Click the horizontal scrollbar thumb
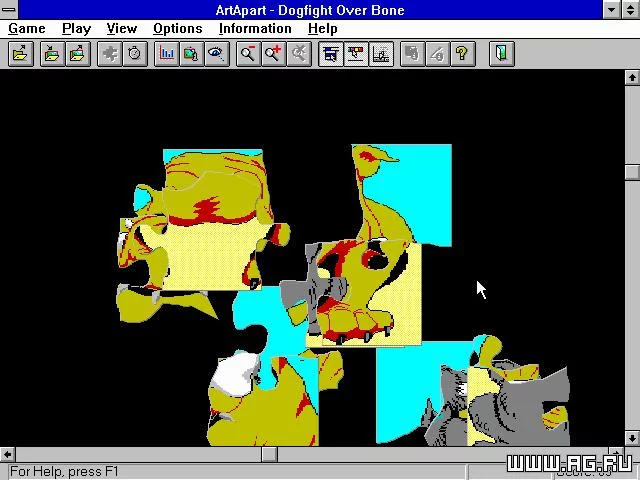The width and height of the screenshot is (640, 480). click(269, 454)
